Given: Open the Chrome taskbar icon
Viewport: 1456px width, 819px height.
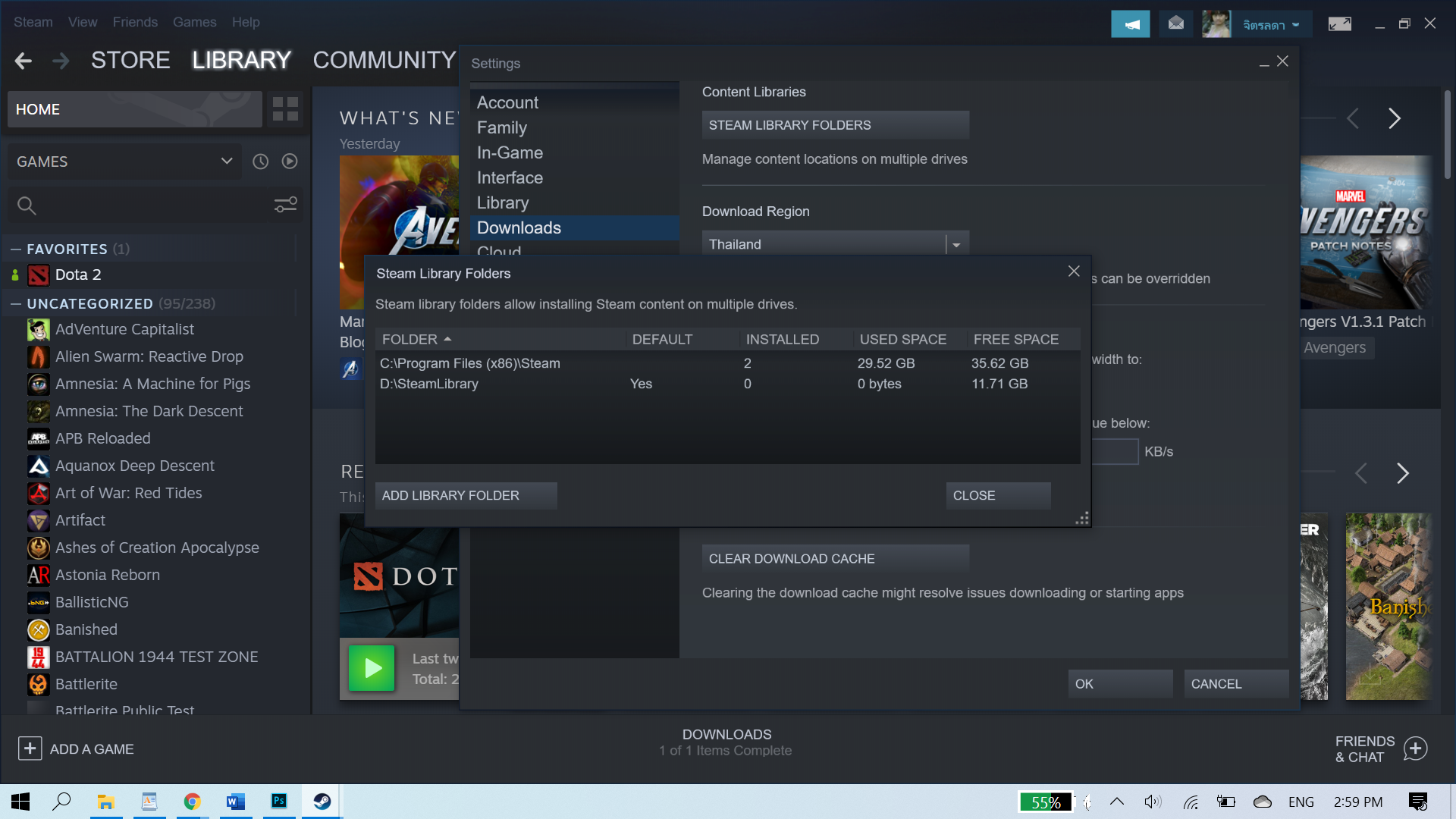Looking at the screenshot, I should [x=192, y=802].
